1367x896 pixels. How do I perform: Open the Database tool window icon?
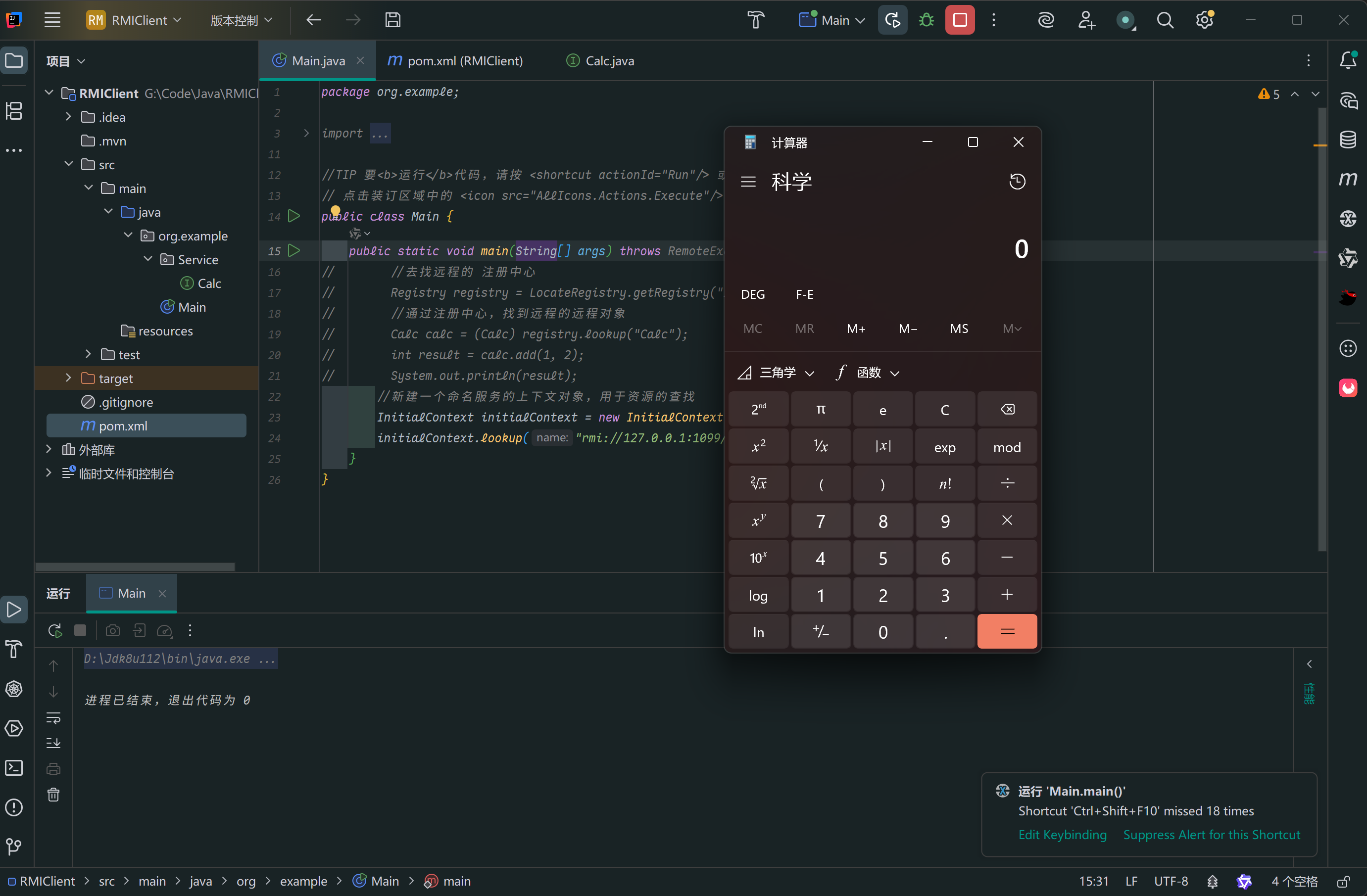pyautogui.click(x=1348, y=140)
